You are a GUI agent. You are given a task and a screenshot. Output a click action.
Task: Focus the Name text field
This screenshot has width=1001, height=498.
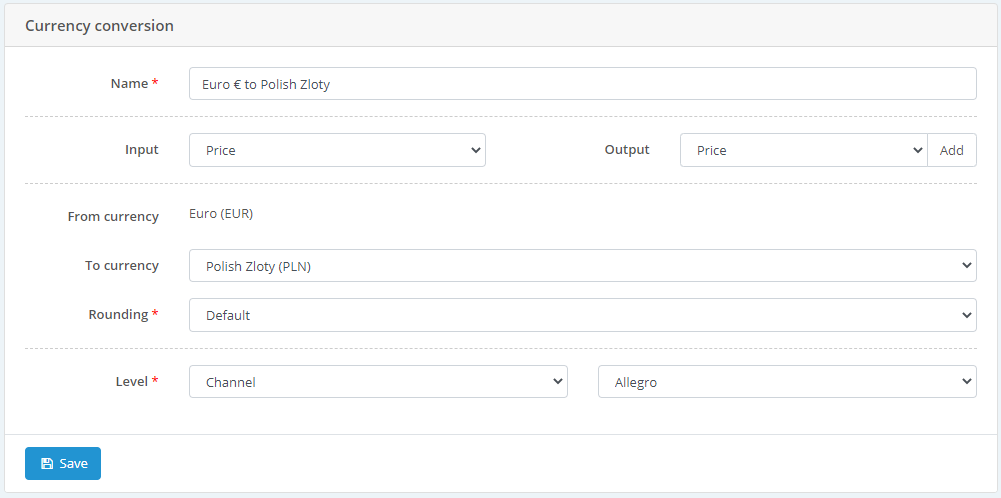(x=582, y=84)
